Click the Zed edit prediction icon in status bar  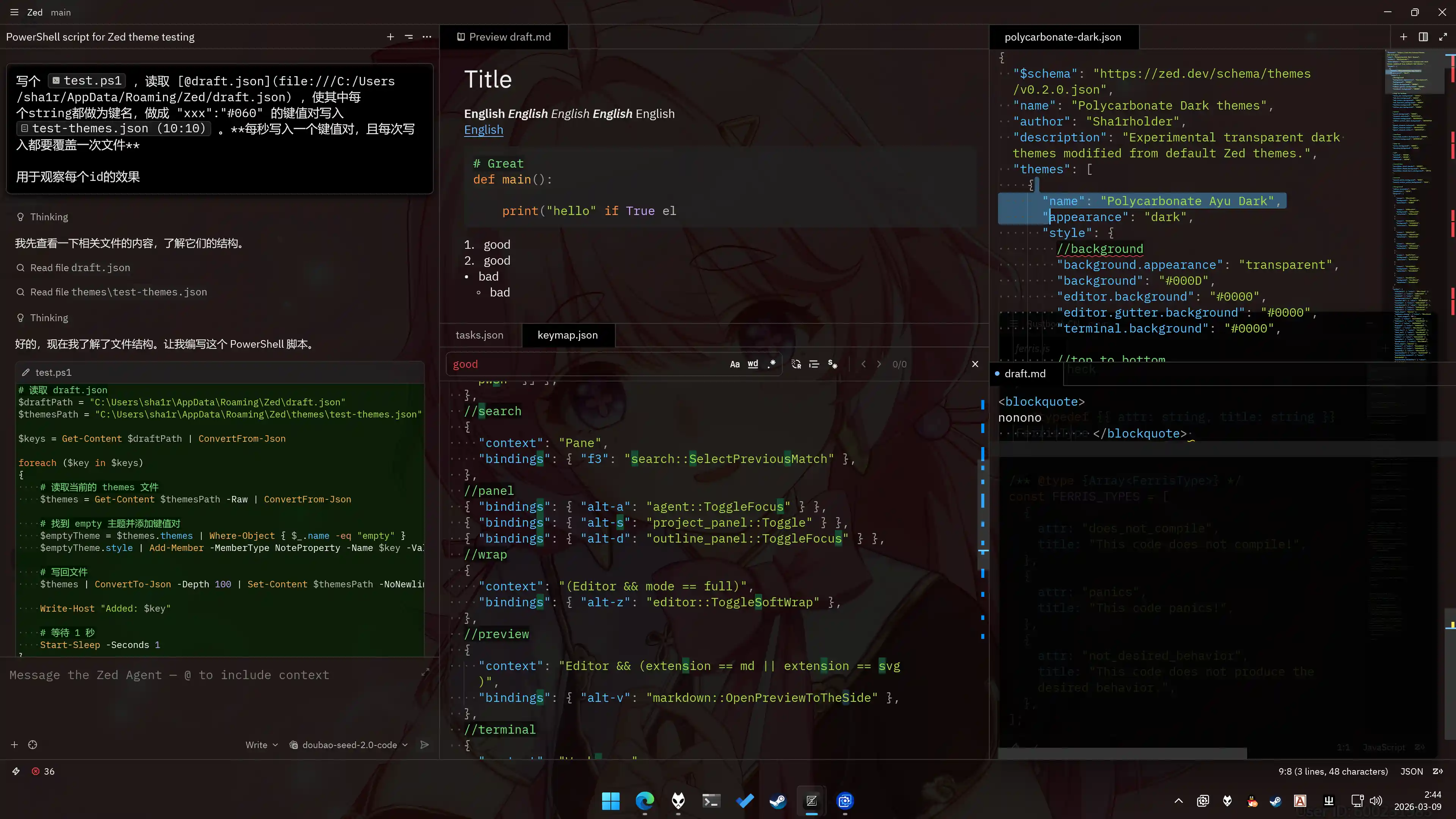click(x=1438, y=772)
